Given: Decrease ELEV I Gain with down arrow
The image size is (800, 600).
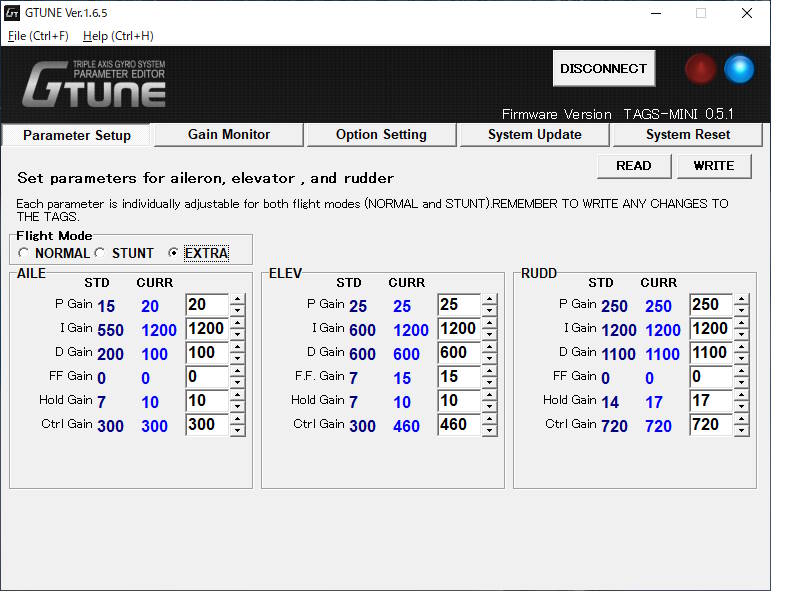Looking at the screenshot, I should [x=489, y=334].
